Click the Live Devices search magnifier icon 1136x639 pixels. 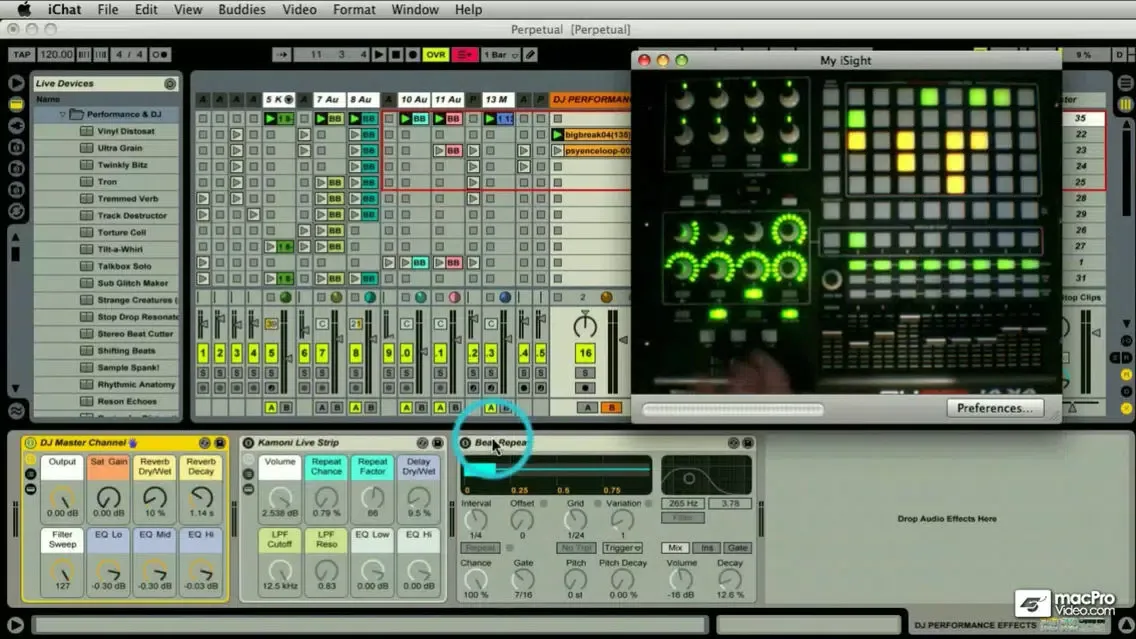[x=170, y=83]
